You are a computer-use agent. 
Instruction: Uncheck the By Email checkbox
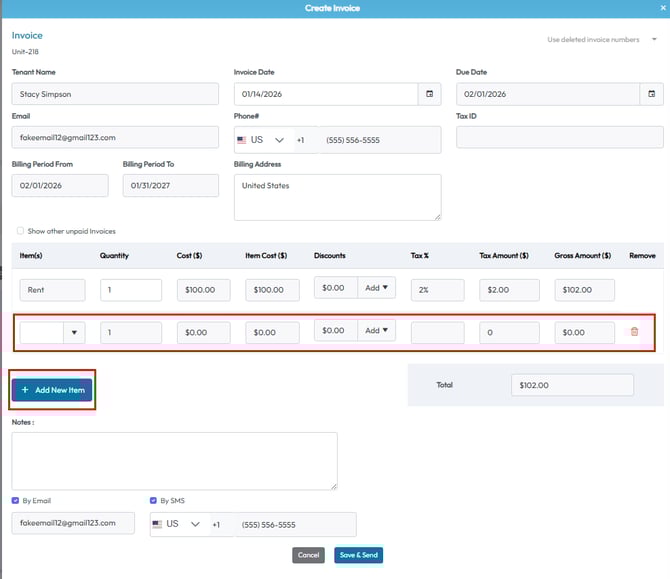tap(16, 501)
